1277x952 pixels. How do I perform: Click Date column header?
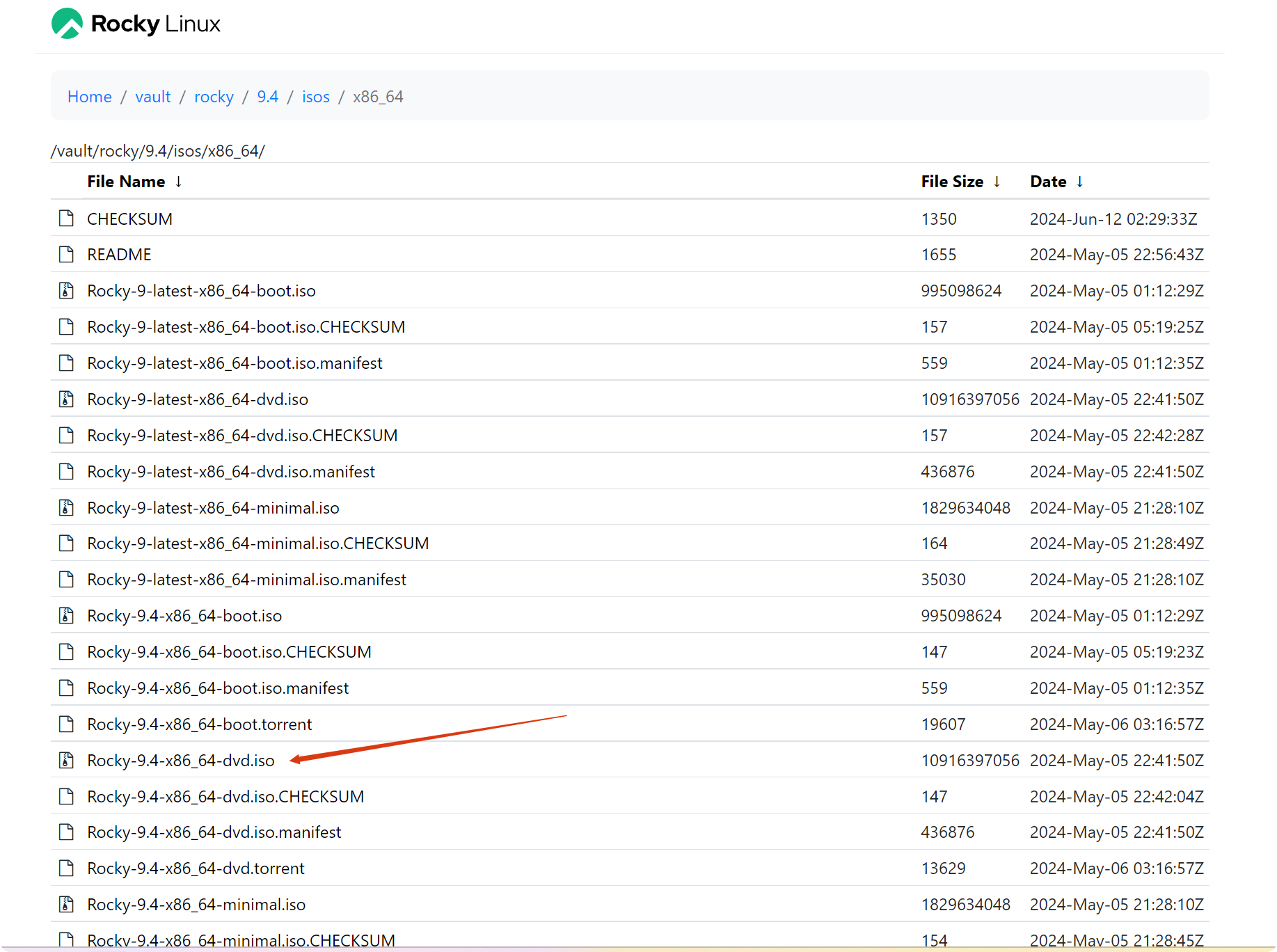pos(1048,182)
